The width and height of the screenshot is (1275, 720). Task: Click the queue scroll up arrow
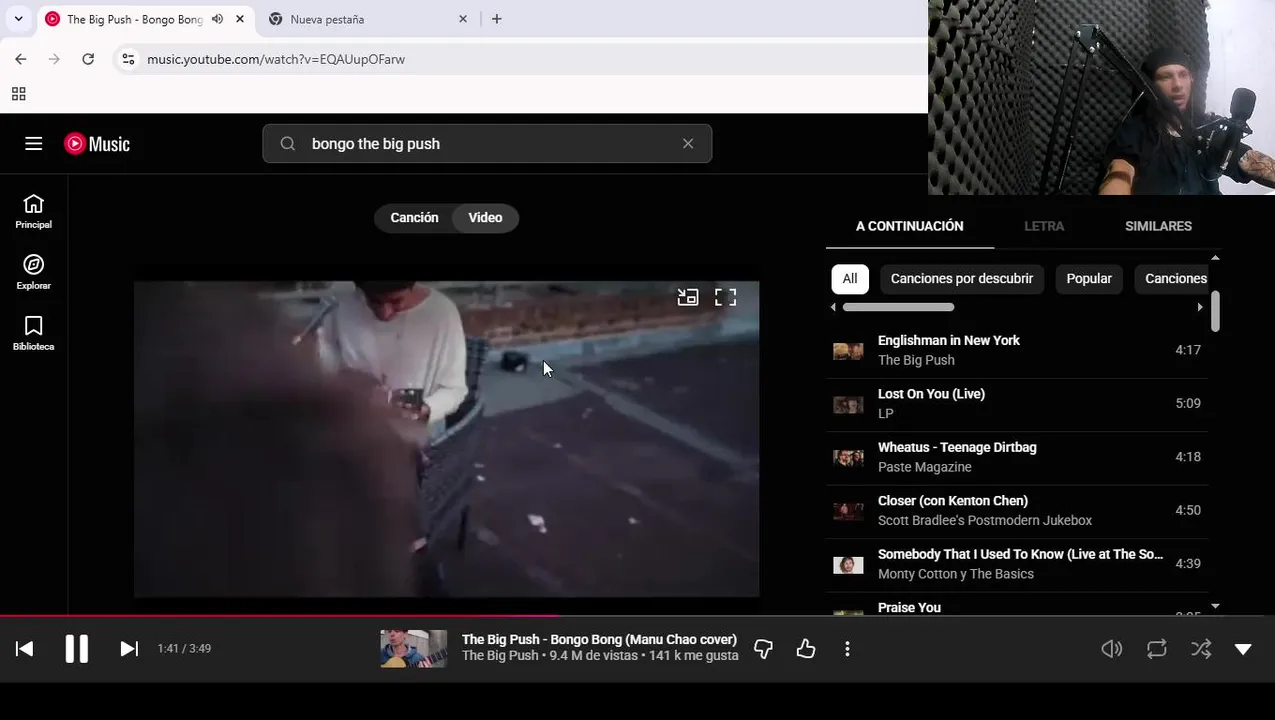pyautogui.click(x=1215, y=258)
